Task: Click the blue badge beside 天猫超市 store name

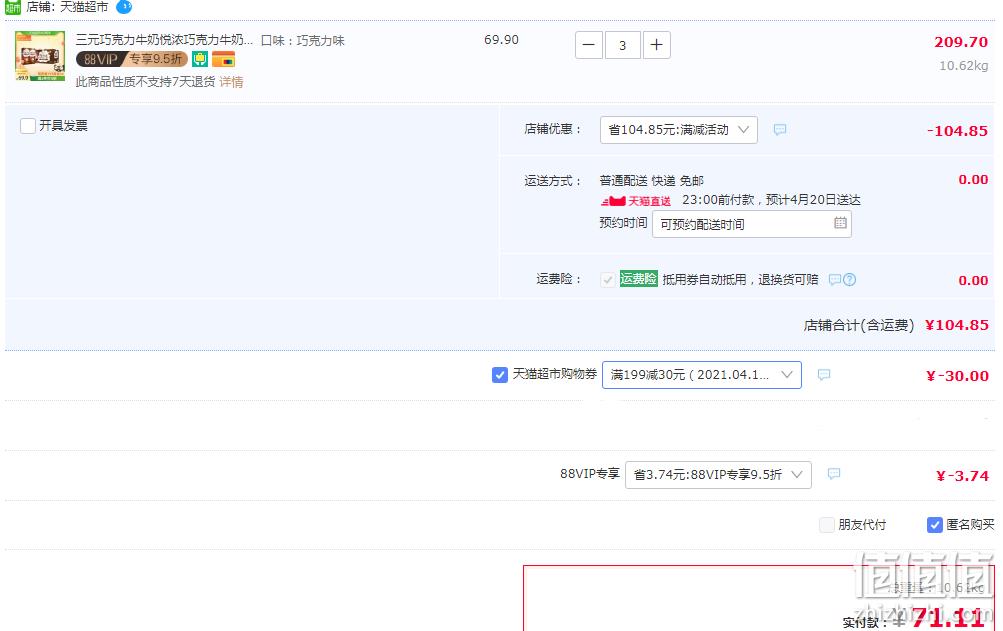Action: tap(124, 6)
